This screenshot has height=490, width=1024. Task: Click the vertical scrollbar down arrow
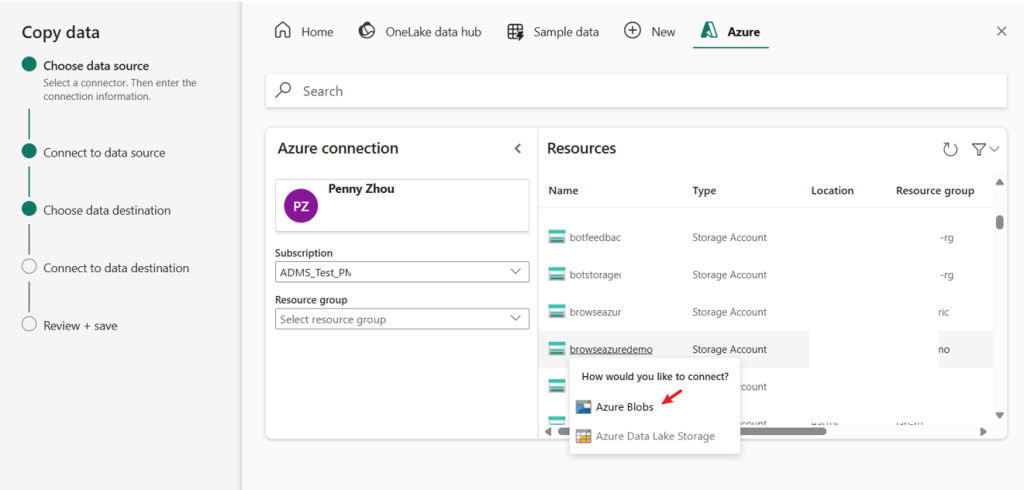[999, 415]
